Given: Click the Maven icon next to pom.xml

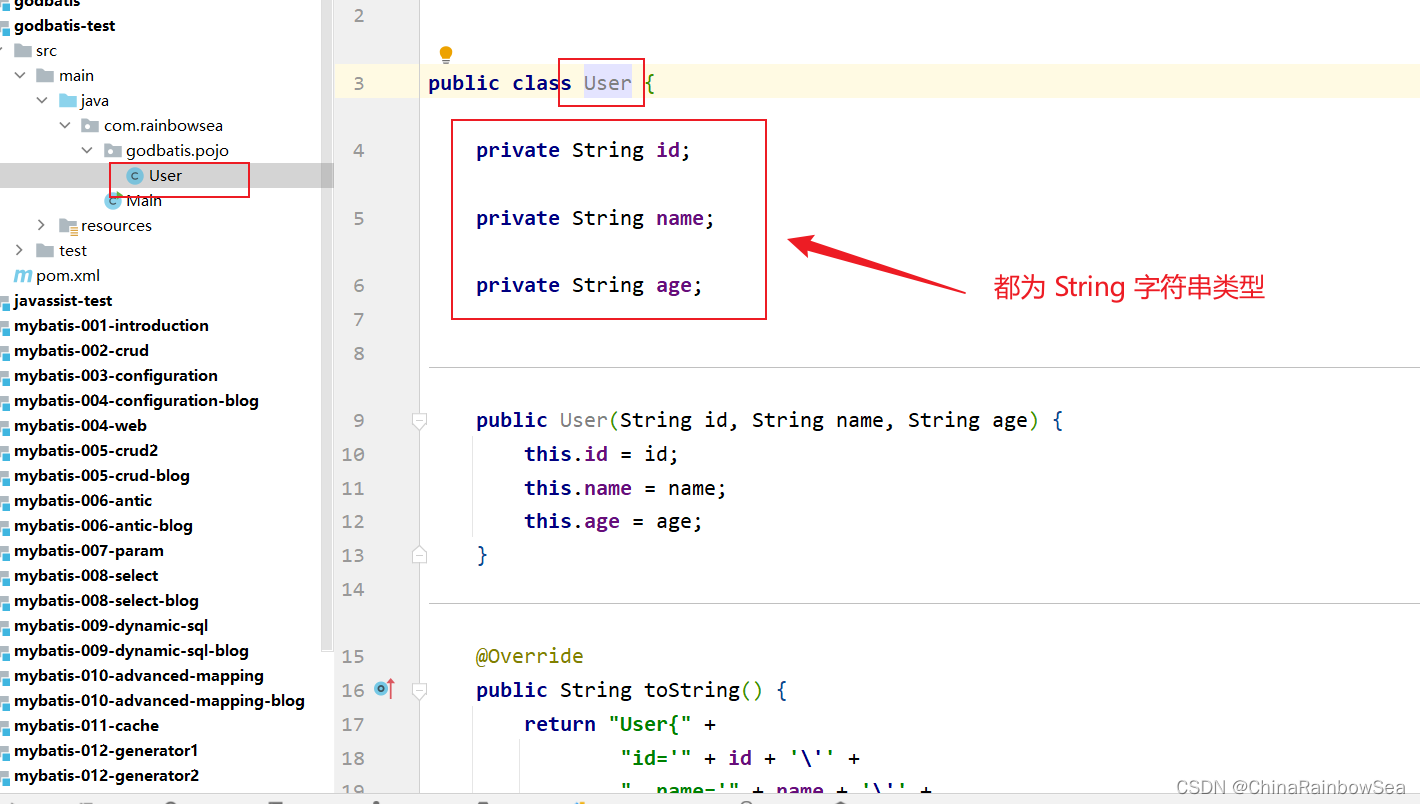Looking at the screenshot, I should [22, 275].
